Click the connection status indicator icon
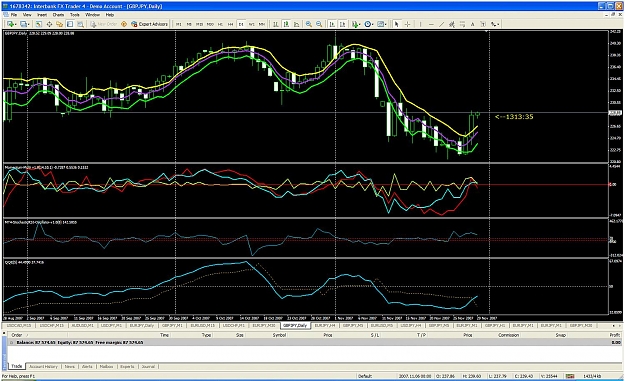 pos(570,376)
